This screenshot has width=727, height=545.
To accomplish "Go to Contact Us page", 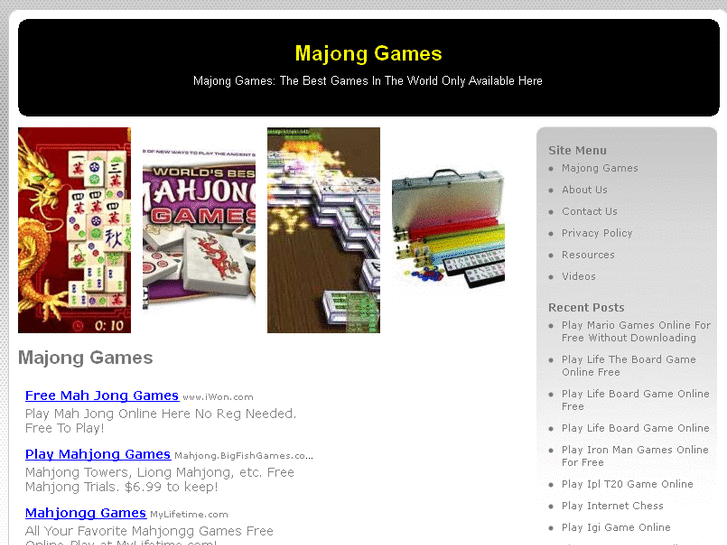I will [589, 212].
